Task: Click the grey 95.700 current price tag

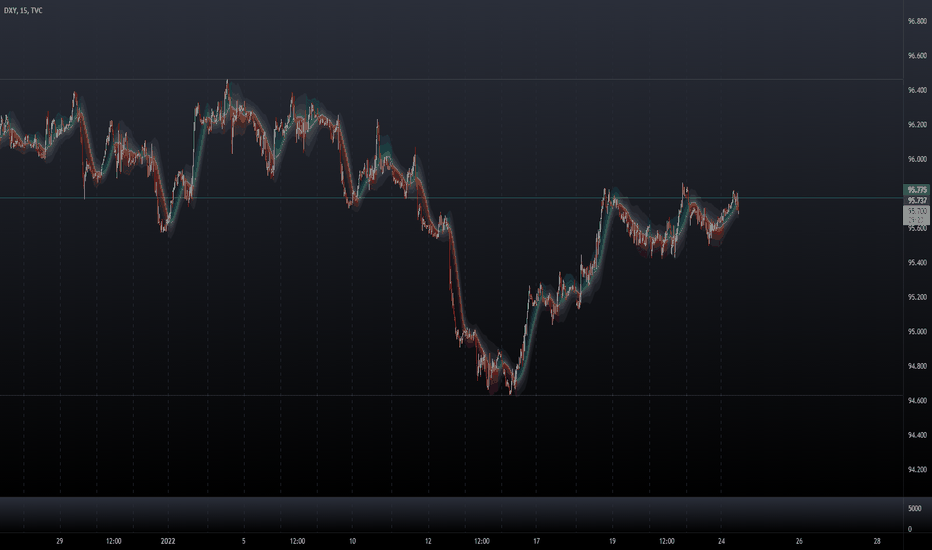Action: (x=917, y=215)
